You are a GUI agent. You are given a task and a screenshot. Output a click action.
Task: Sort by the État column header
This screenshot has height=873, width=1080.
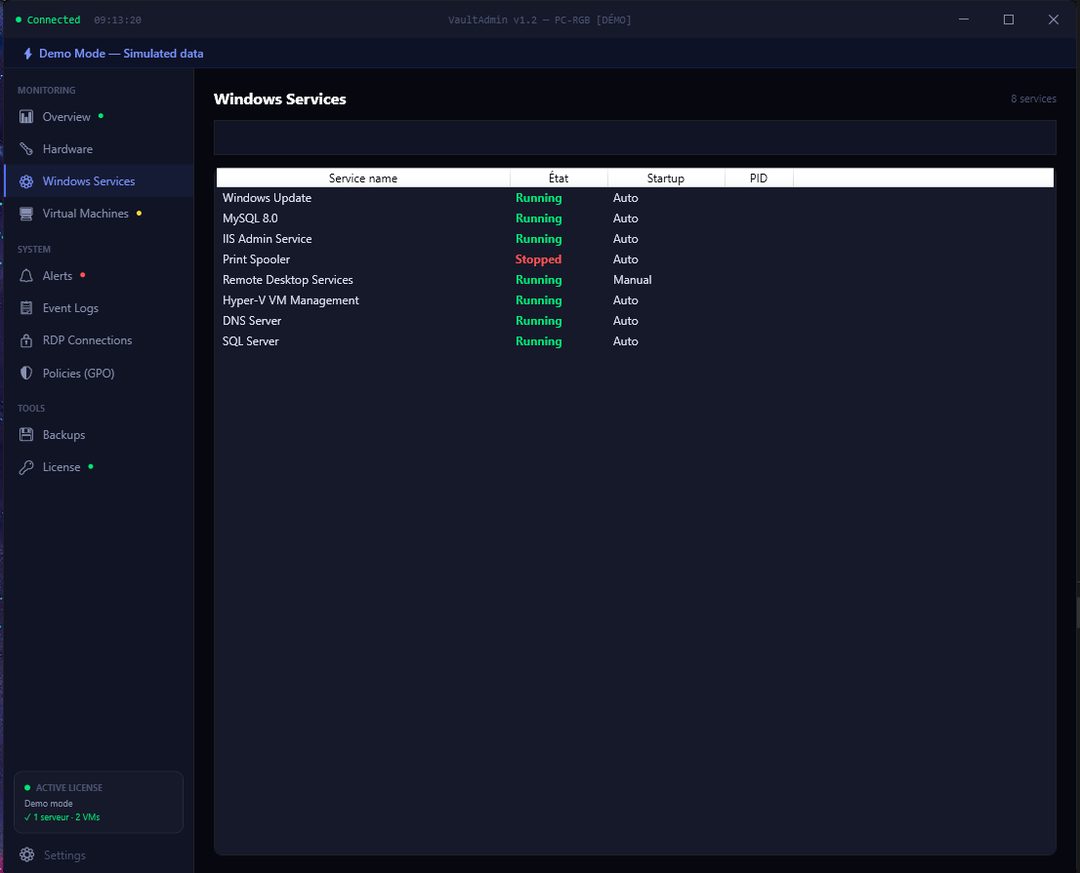[x=559, y=178]
